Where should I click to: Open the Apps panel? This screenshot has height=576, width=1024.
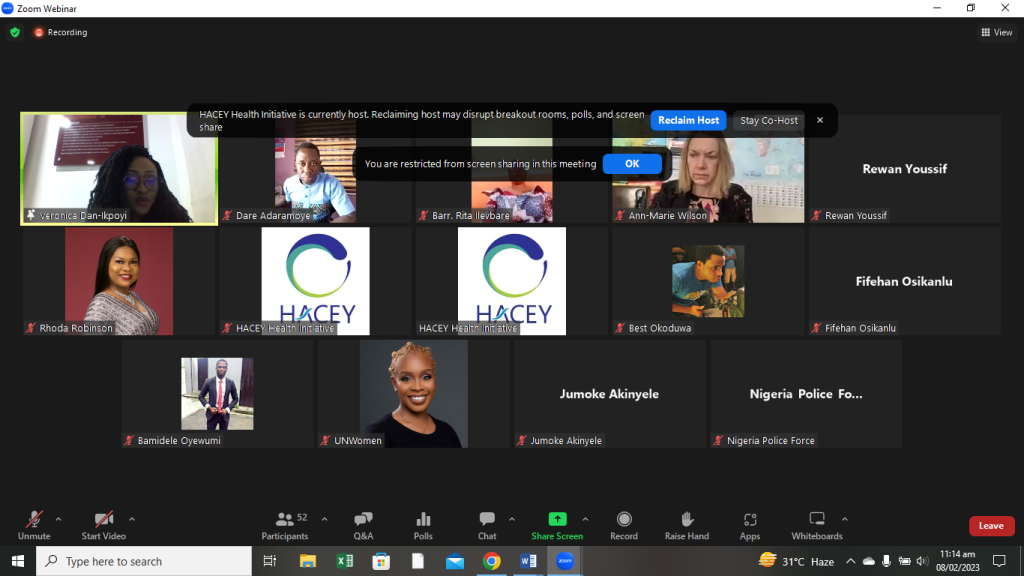point(750,526)
